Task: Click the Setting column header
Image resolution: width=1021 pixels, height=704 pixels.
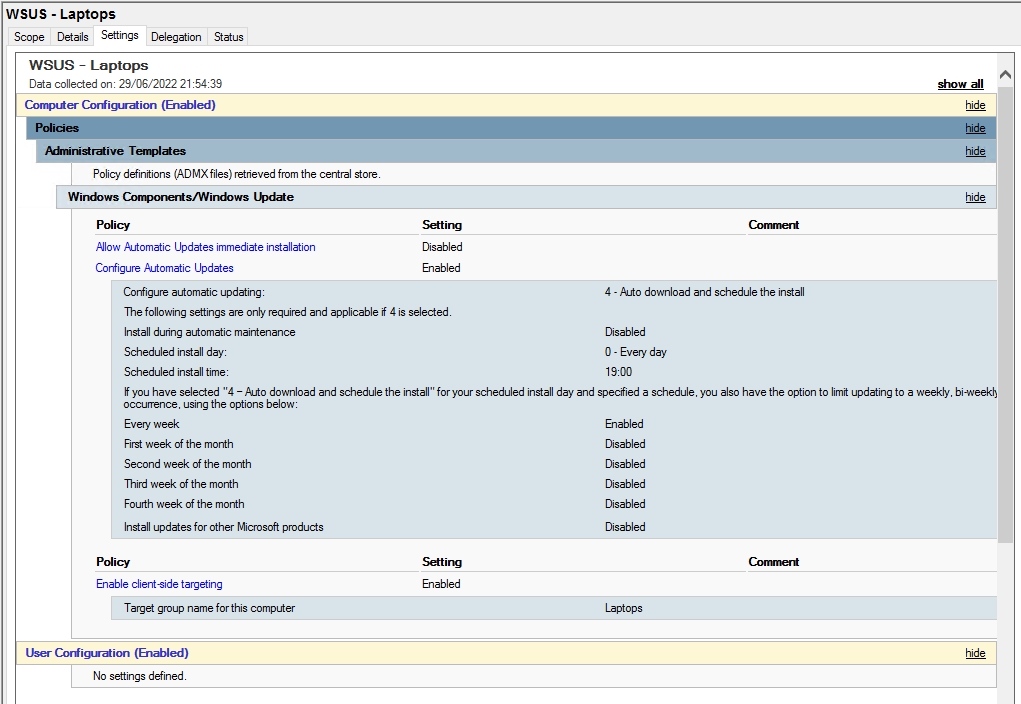Action: tap(442, 225)
